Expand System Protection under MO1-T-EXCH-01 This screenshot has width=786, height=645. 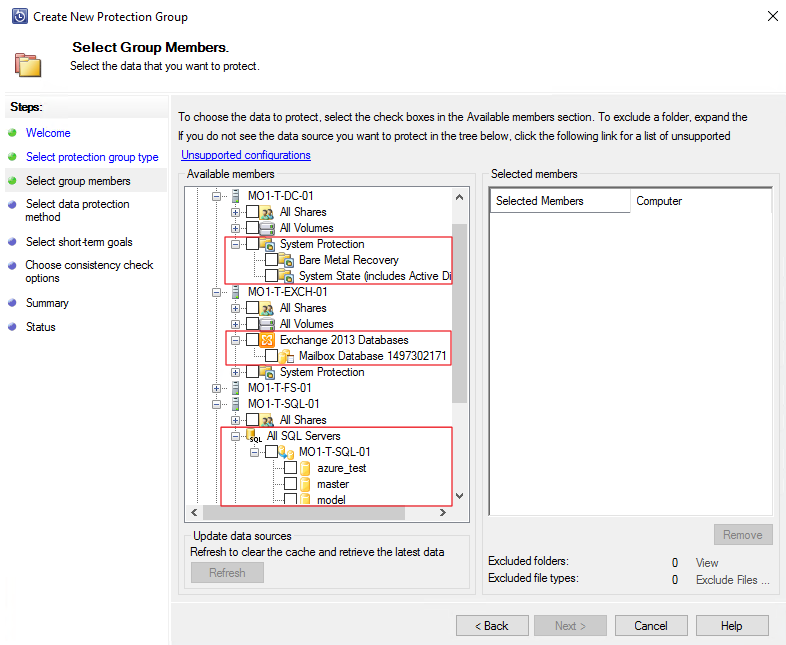point(236,372)
